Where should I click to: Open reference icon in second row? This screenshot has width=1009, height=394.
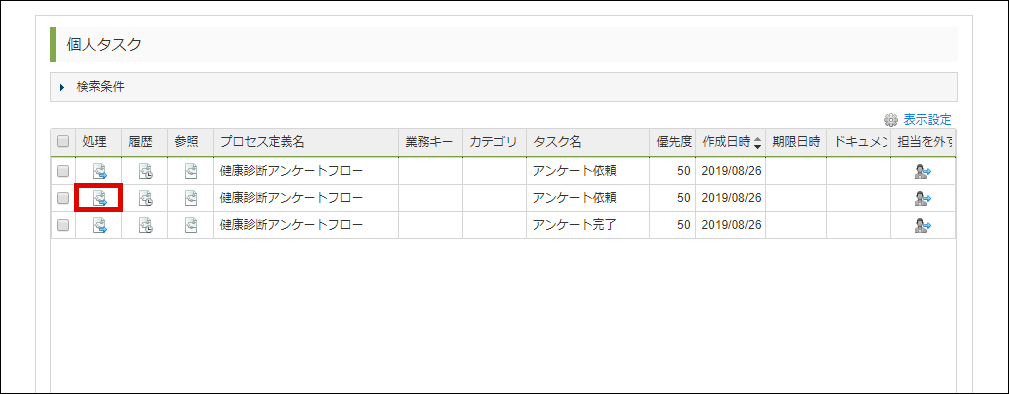click(191, 198)
